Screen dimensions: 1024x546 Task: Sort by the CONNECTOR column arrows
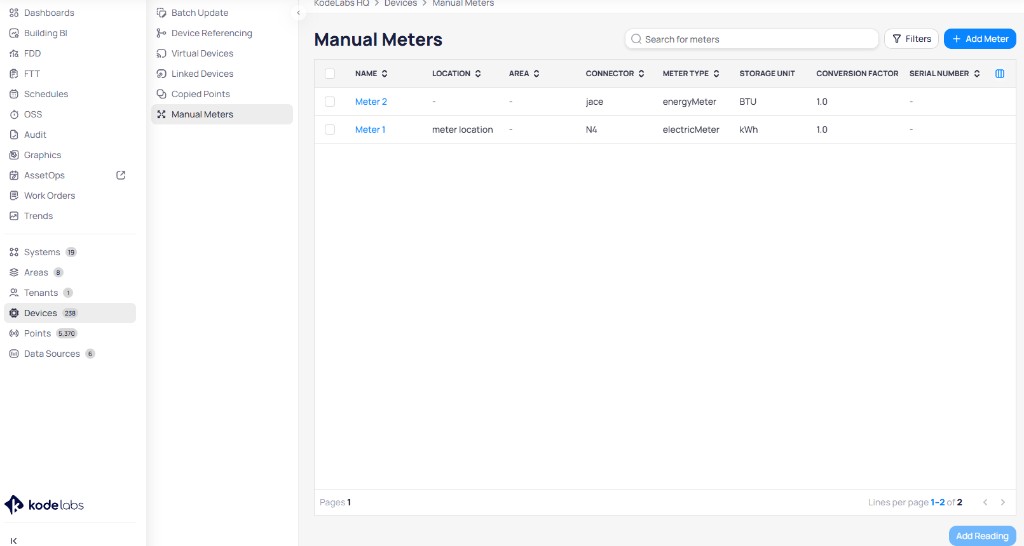coord(641,74)
